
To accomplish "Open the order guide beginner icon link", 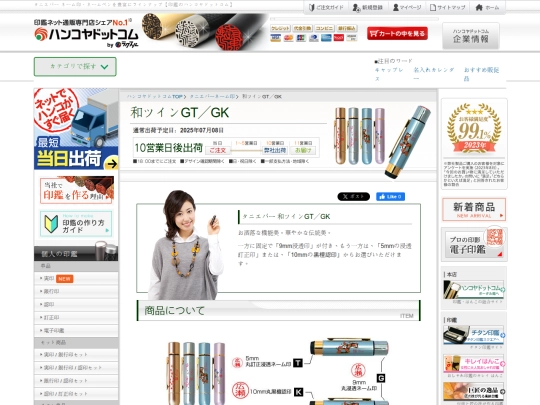I will tap(311, 7).
